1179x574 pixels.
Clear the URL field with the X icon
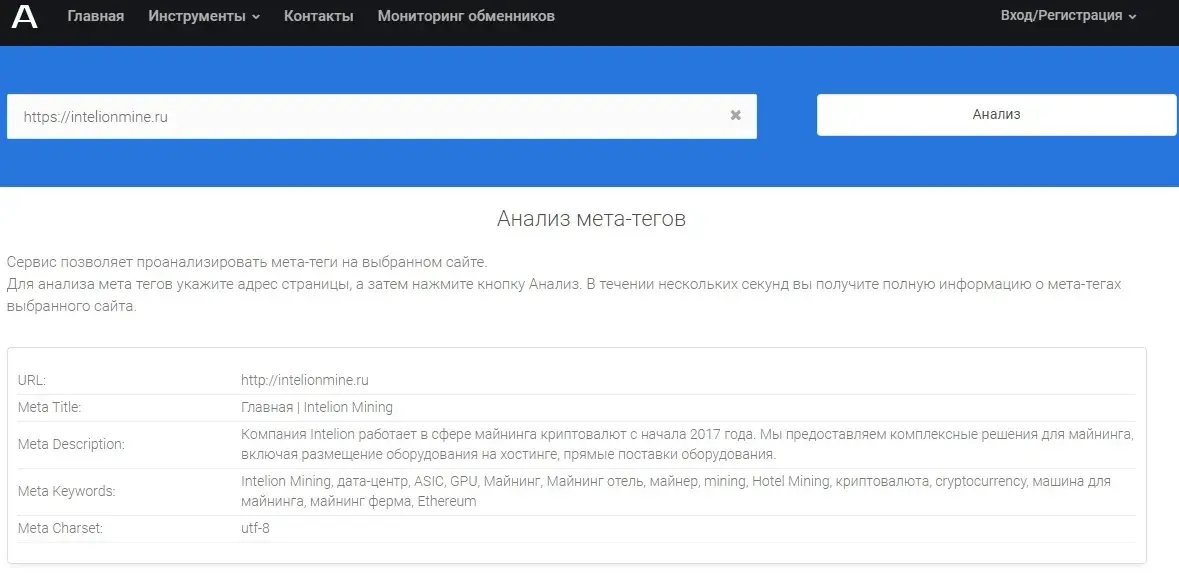(735, 115)
